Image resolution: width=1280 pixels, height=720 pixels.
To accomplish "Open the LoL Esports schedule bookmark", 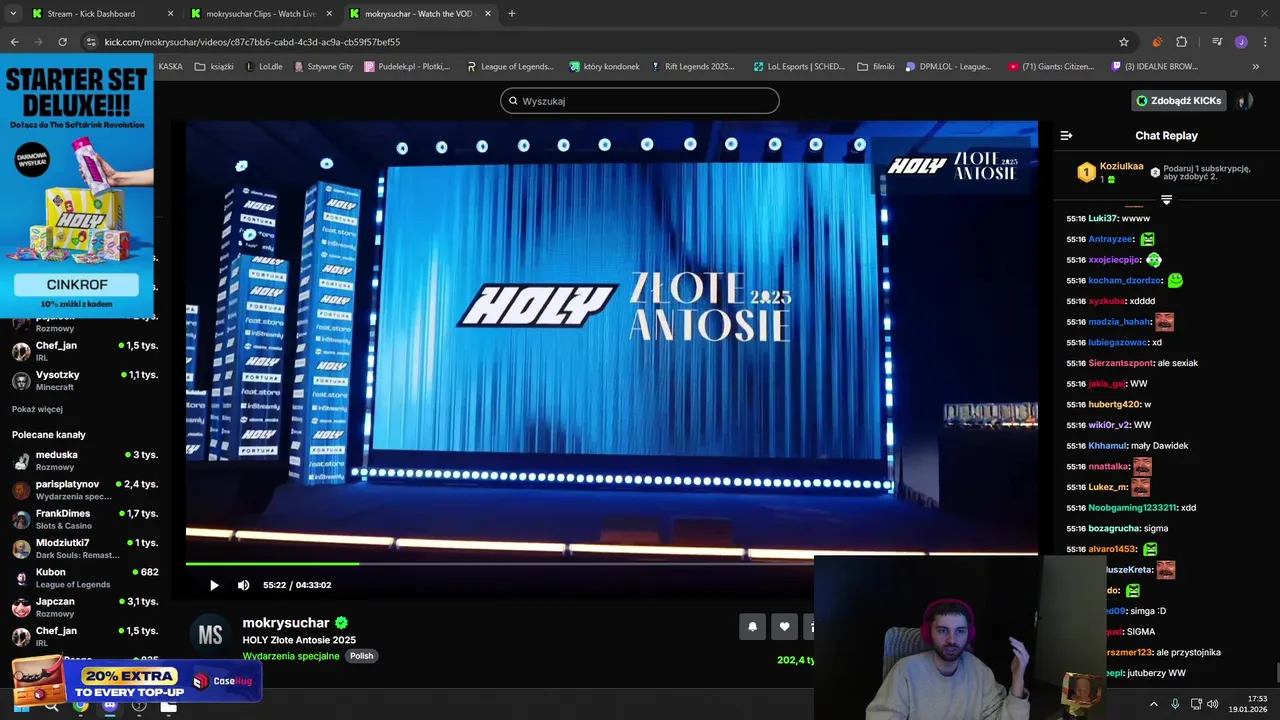I will tap(799, 67).
